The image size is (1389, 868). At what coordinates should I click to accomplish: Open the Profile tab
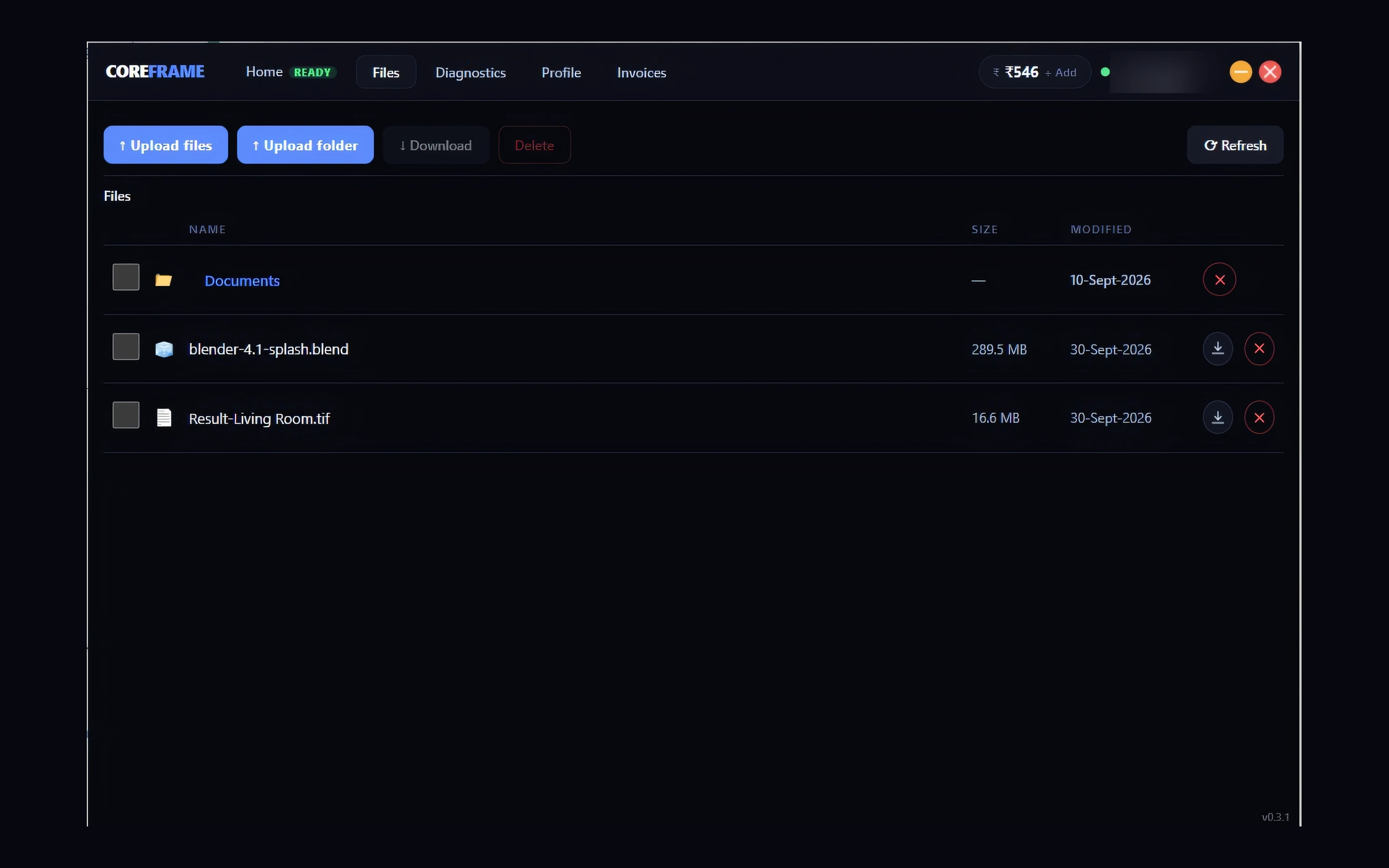coord(561,73)
